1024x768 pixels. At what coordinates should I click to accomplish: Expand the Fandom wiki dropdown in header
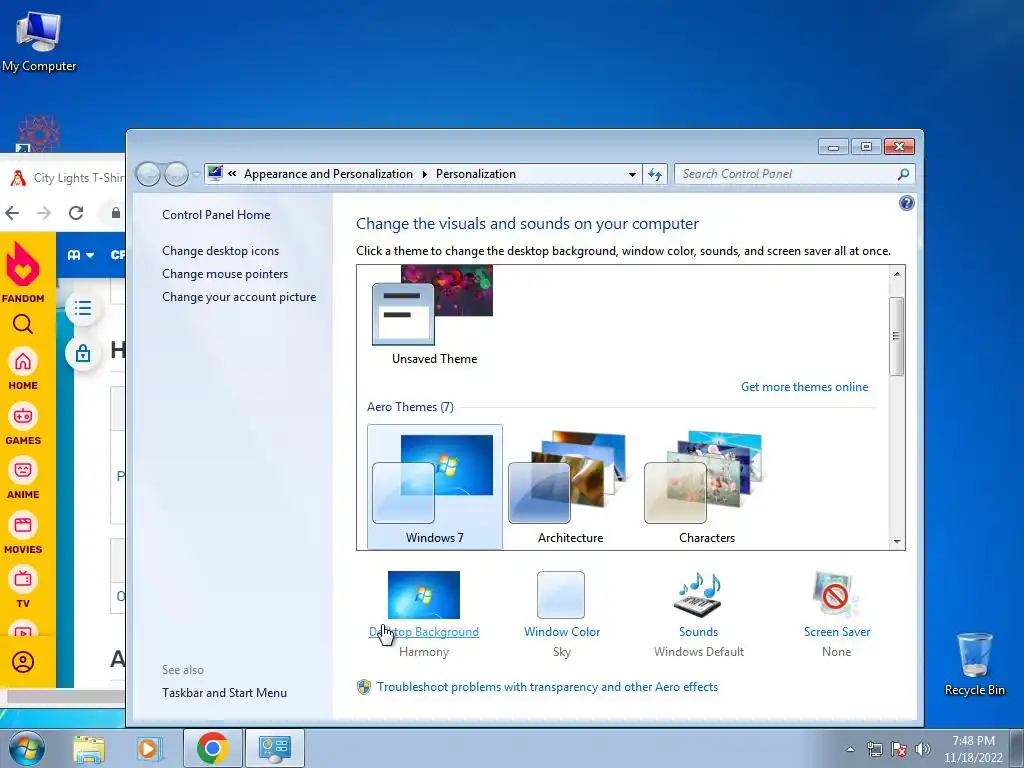tap(81, 255)
